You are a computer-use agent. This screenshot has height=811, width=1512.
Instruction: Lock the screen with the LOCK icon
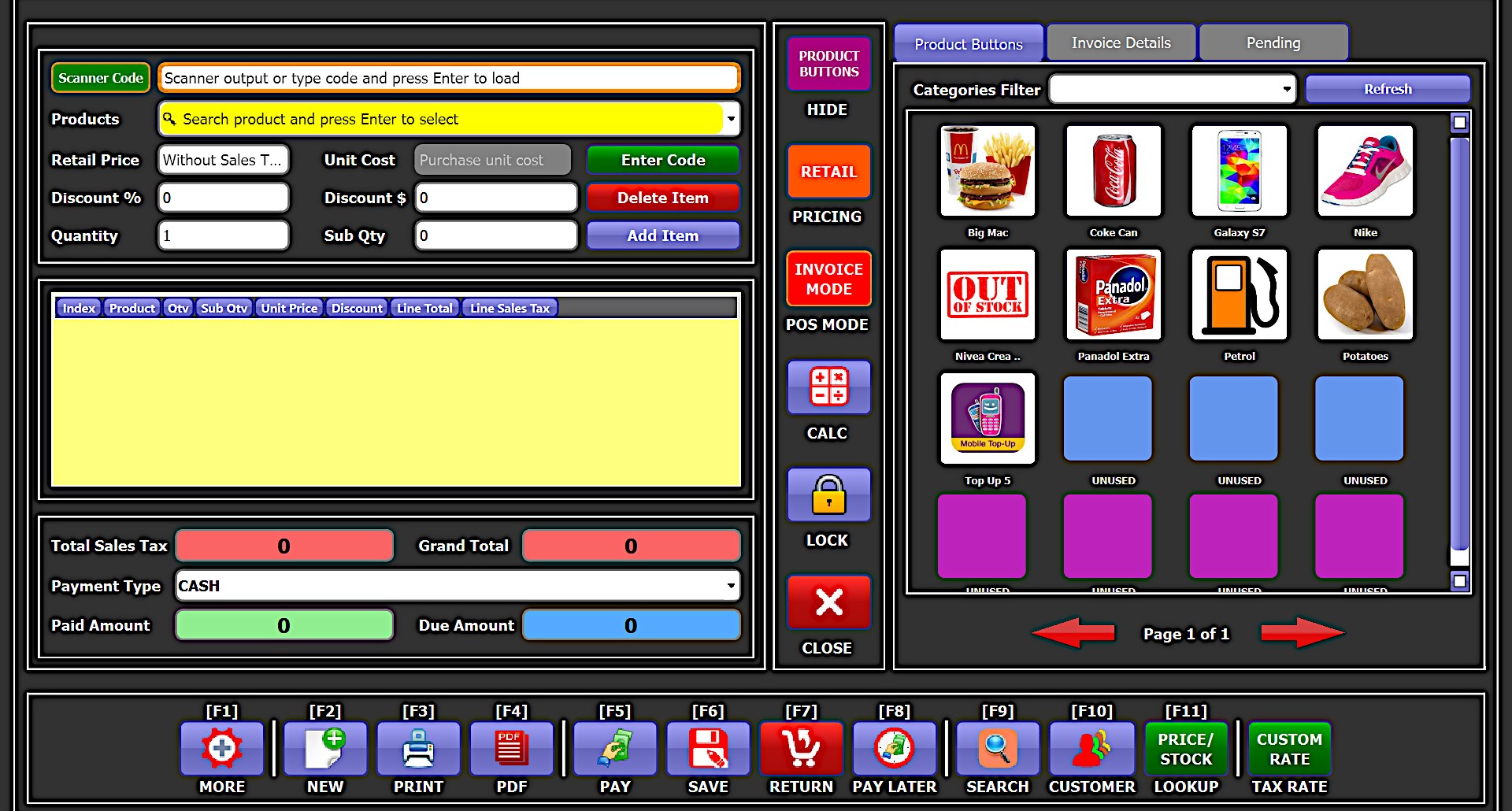[829, 494]
